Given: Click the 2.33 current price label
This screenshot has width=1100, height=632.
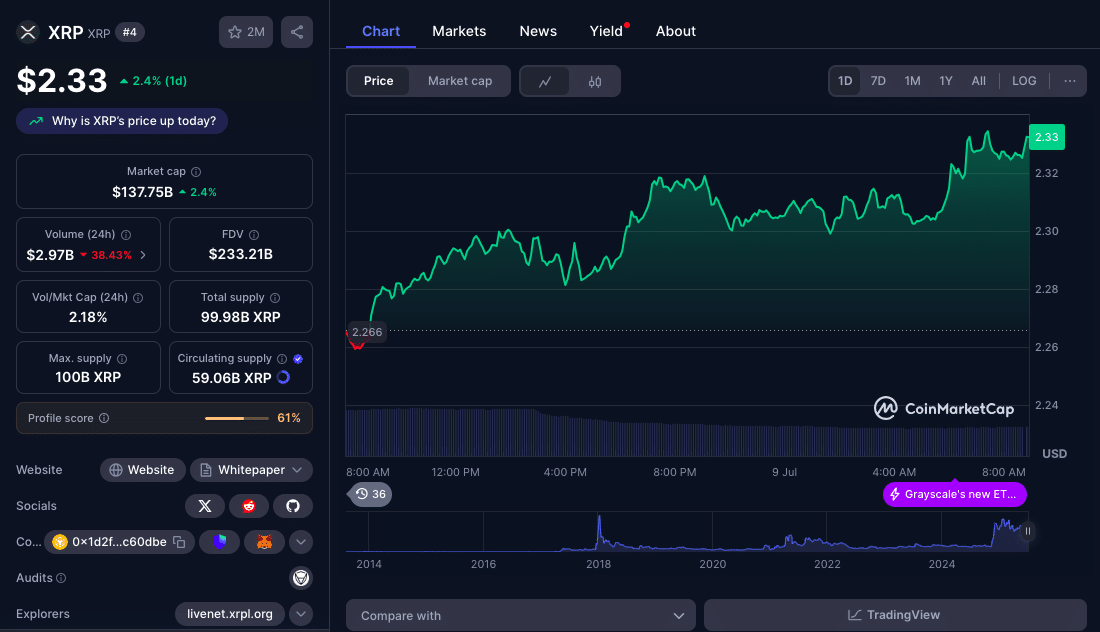Looking at the screenshot, I should click(x=1047, y=137).
